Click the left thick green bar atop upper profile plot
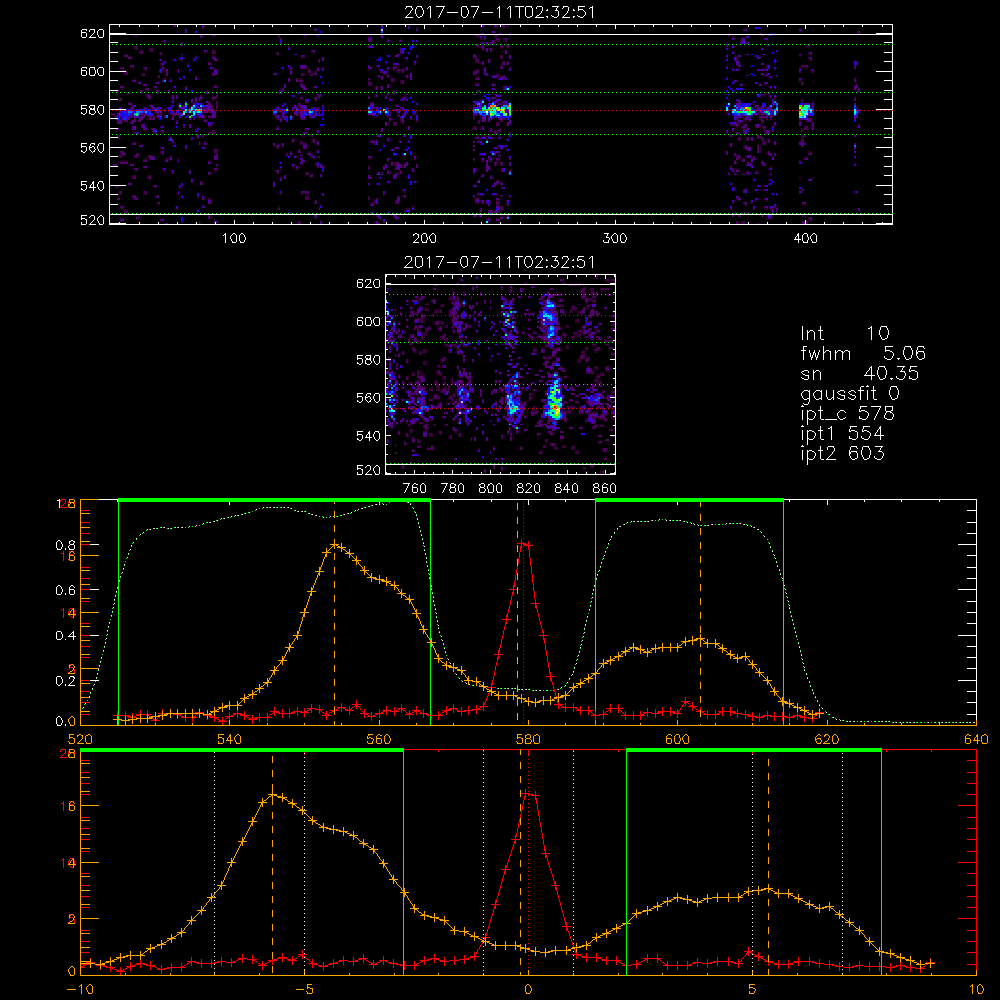The width and height of the screenshot is (1000, 1000). coord(274,500)
